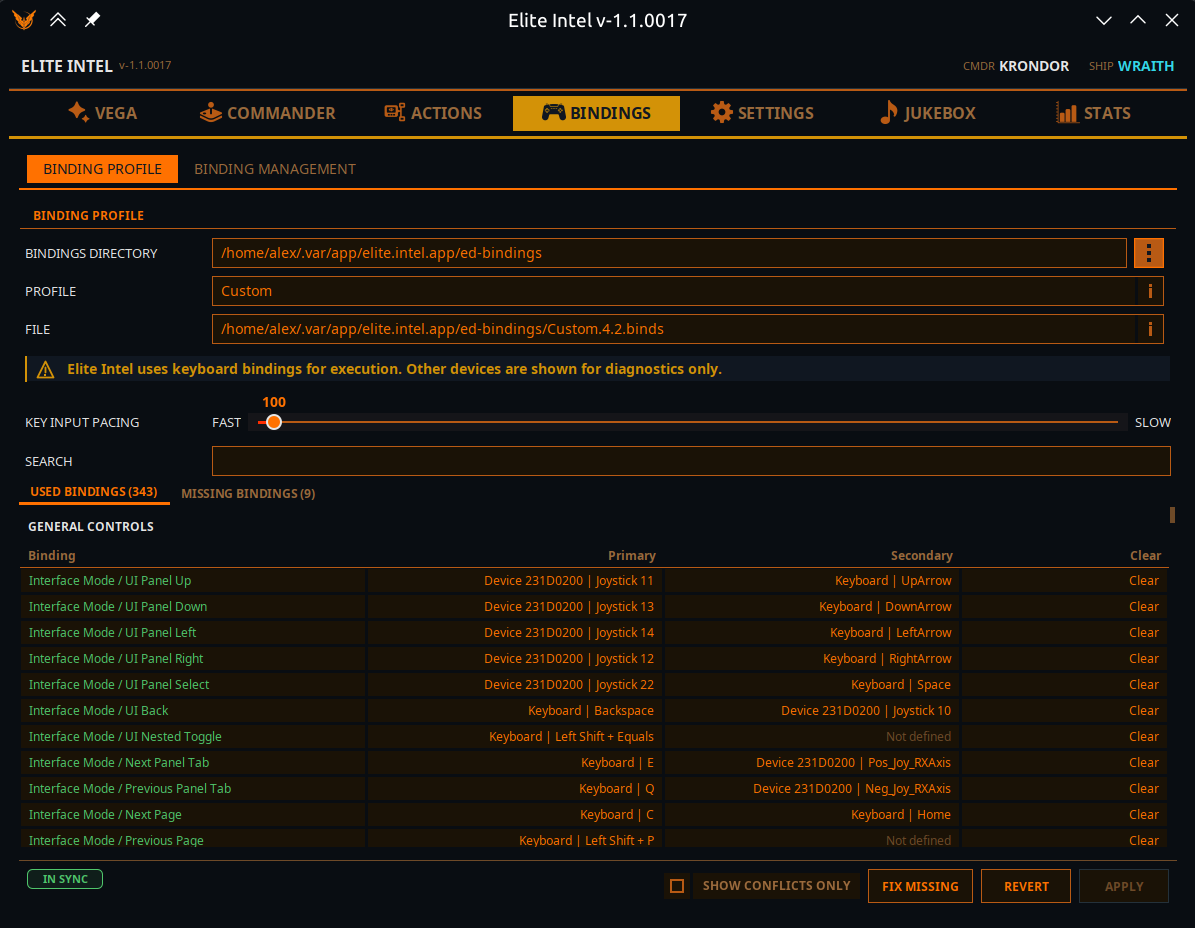Open the VEGA tab
This screenshot has height=928, width=1195.
point(103,113)
